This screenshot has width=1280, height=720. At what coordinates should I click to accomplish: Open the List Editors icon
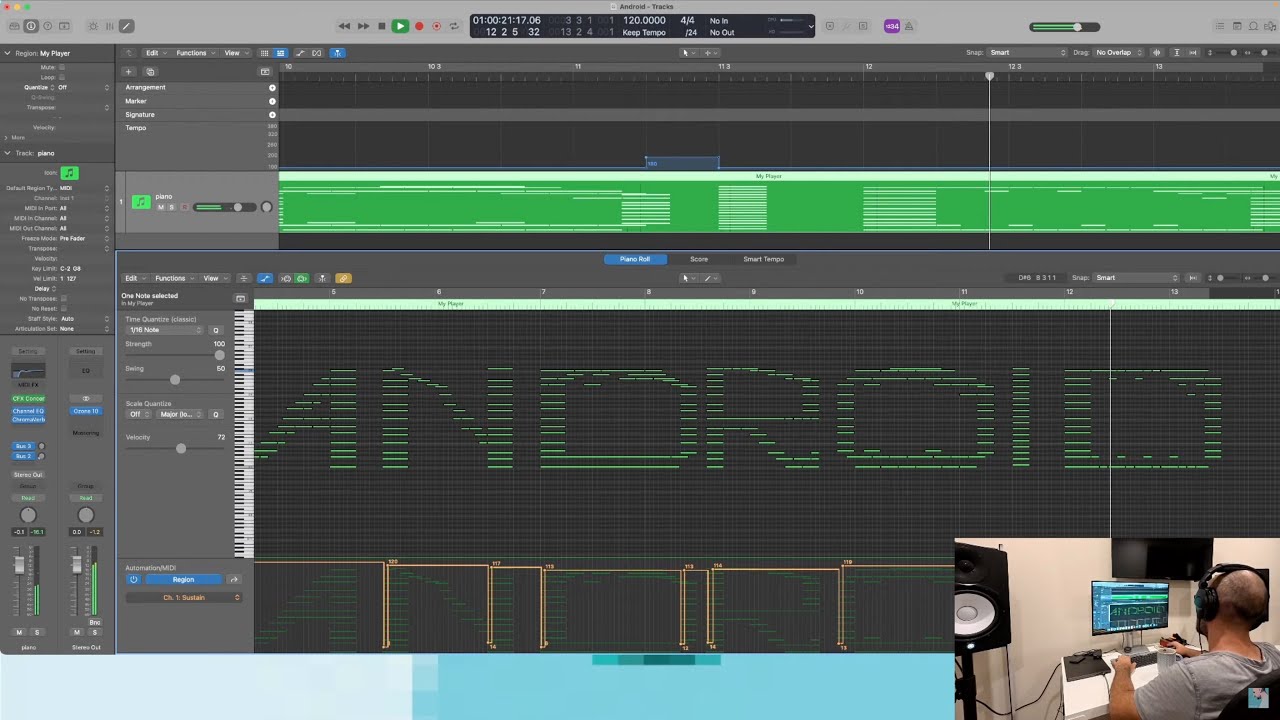coord(1220,26)
